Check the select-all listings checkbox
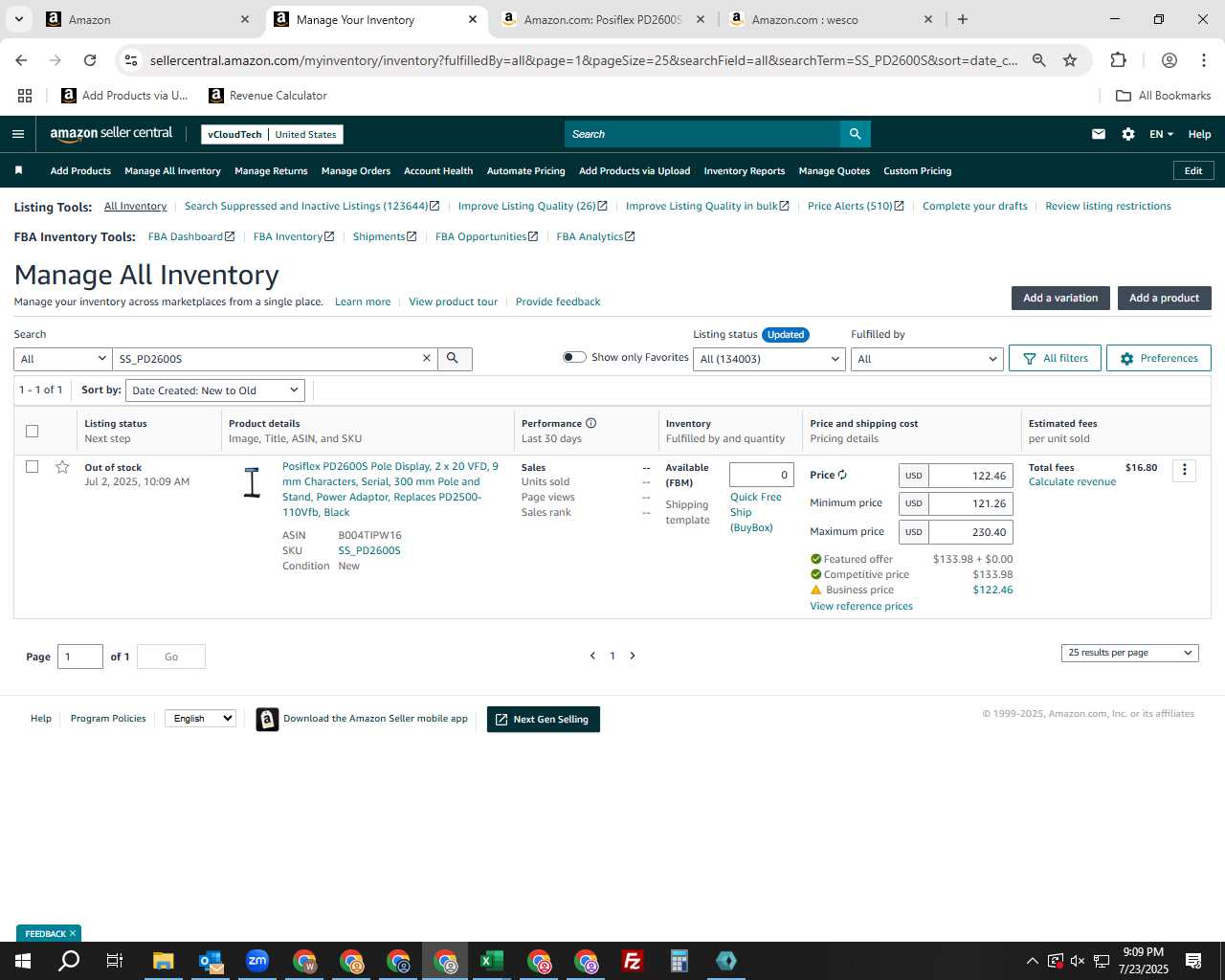Viewport: 1225px width, 980px height. click(x=32, y=431)
